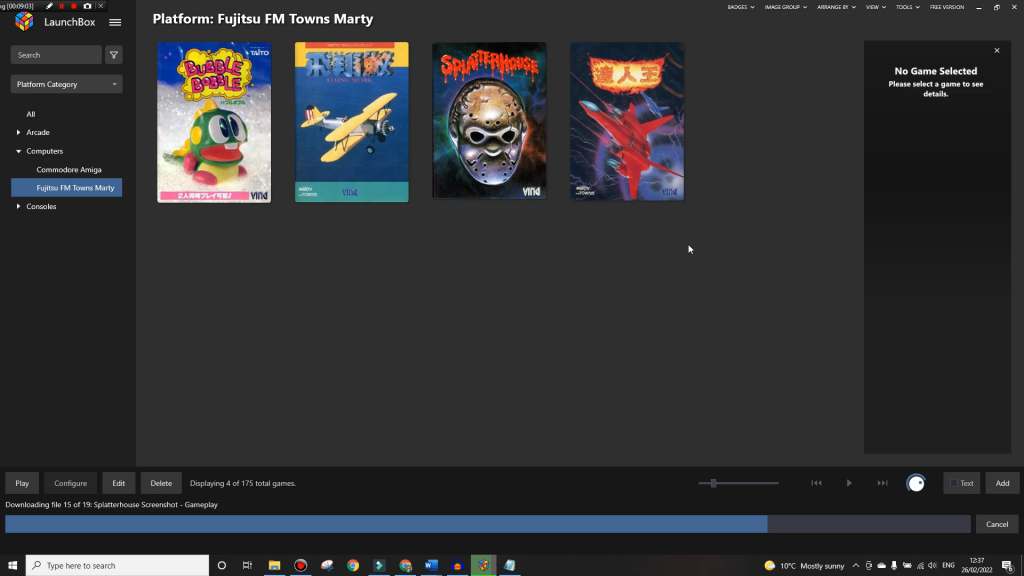1024x576 pixels.
Task: Select All in the platform list
Action: coord(31,114)
